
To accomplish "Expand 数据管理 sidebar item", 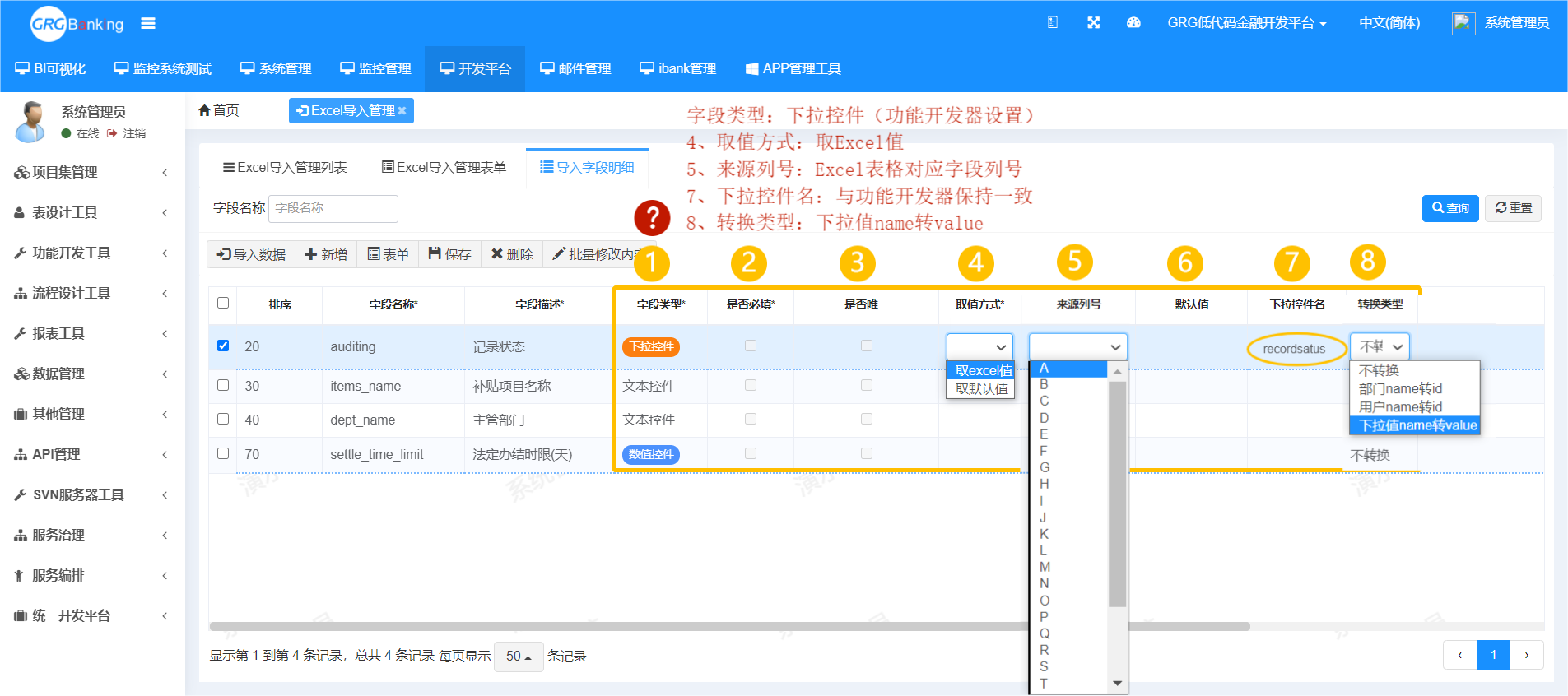I will (x=92, y=374).
